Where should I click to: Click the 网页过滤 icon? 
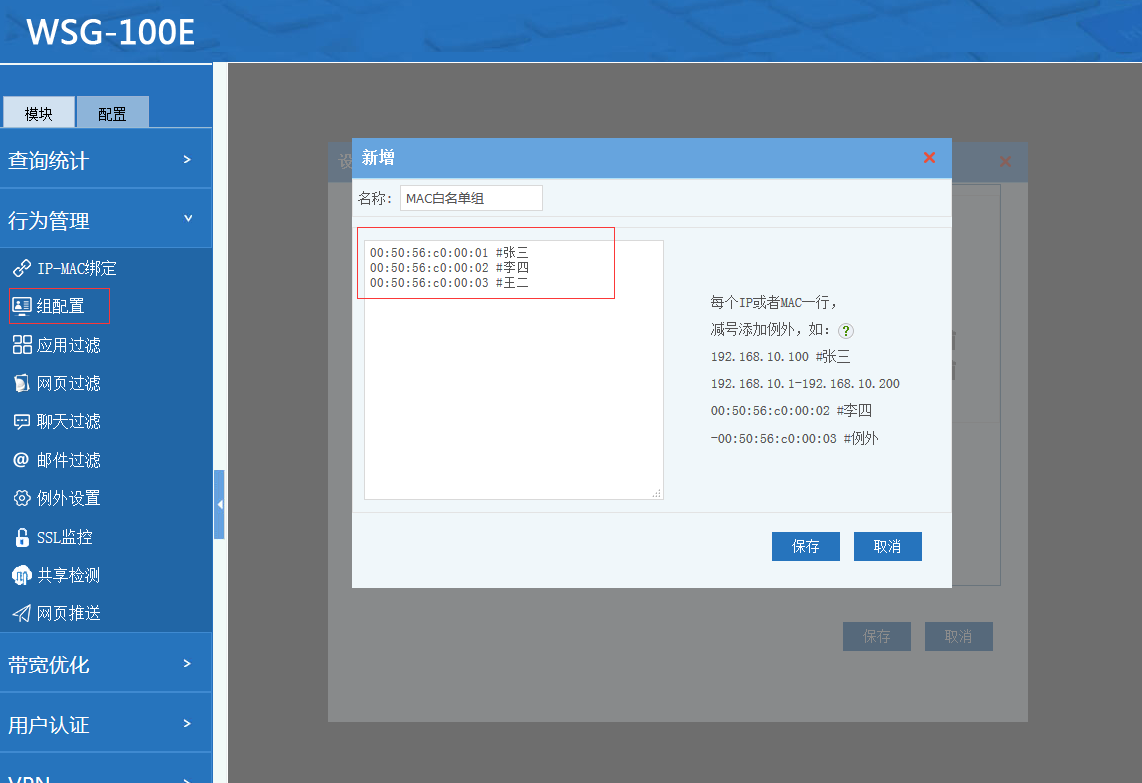21,383
